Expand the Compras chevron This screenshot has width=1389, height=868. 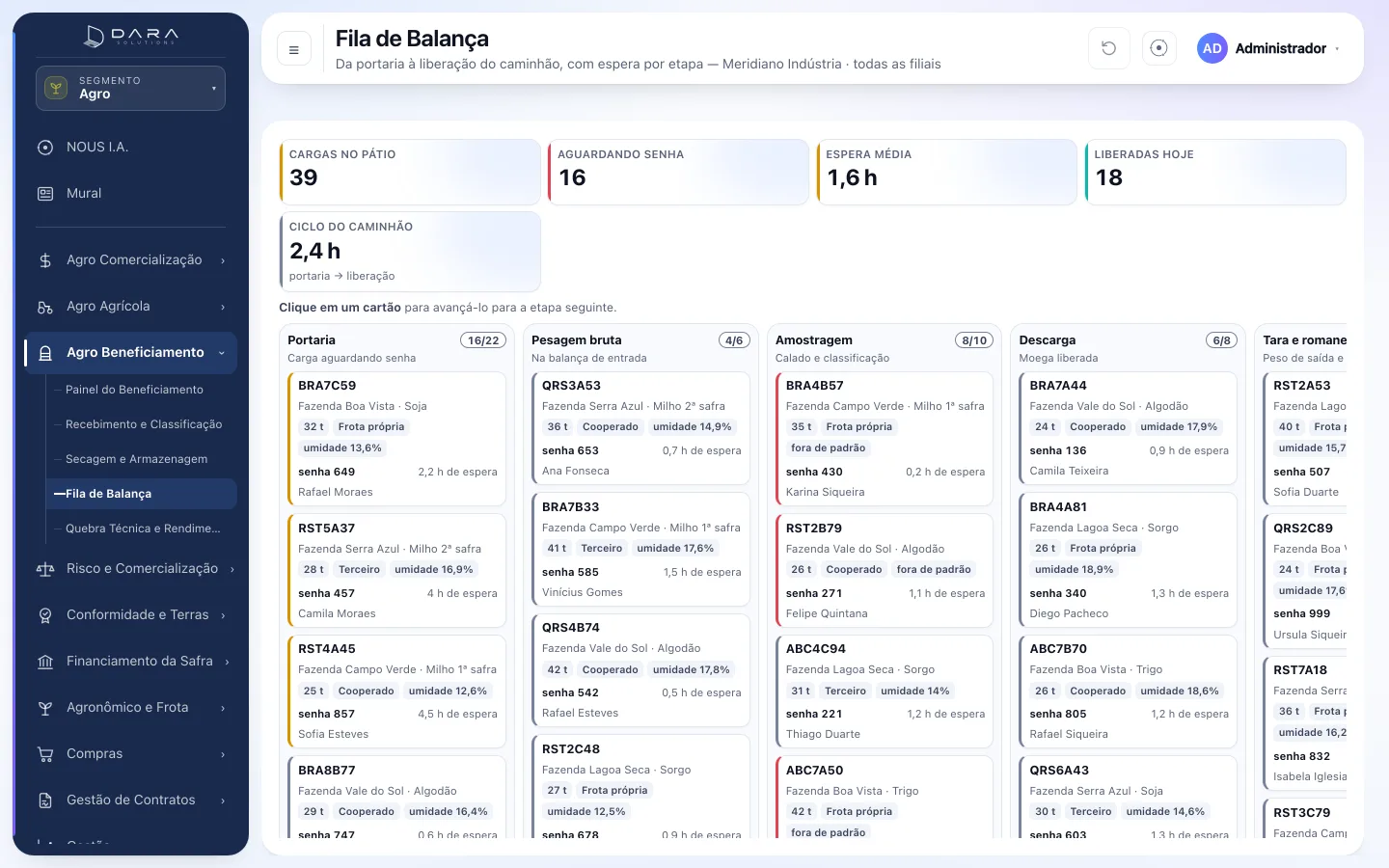[x=223, y=754]
